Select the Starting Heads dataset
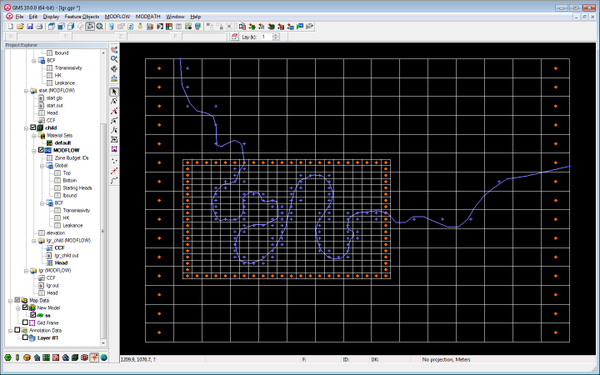Screen dimensions: 600x375 click(x=77, y=188)
